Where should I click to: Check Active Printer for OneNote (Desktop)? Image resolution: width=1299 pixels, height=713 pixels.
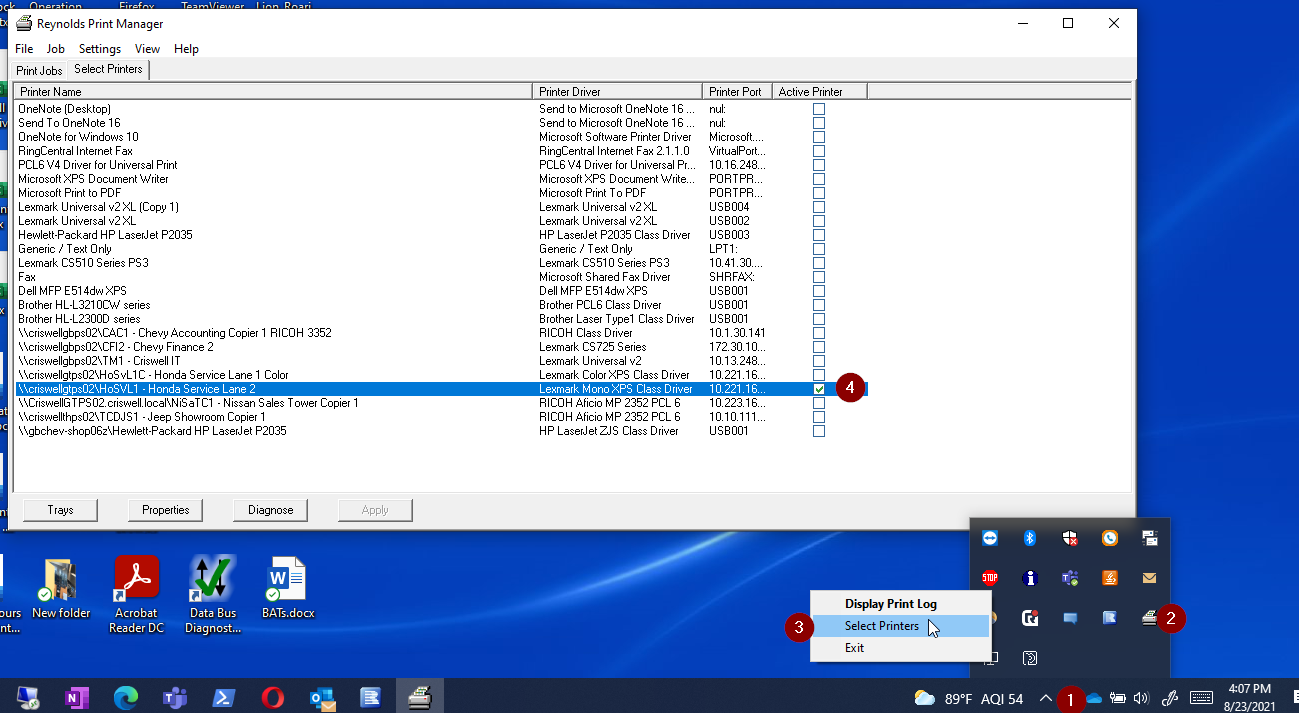pos(819,109)
